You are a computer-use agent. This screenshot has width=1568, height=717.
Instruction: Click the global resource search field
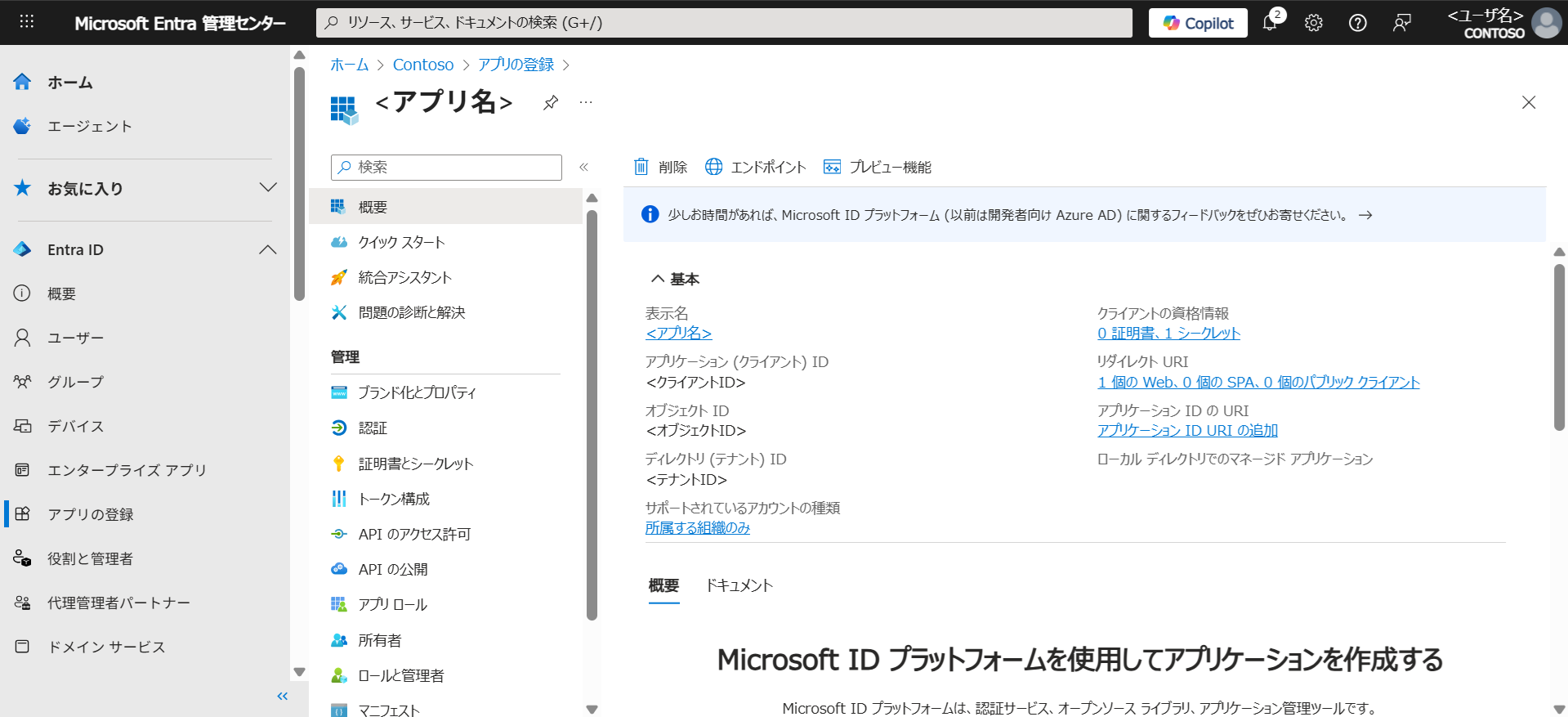(724, 23)
